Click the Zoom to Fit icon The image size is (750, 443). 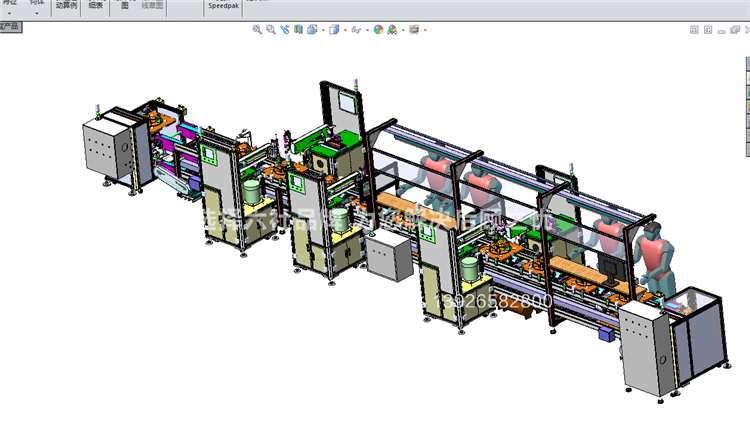point(257,30)
